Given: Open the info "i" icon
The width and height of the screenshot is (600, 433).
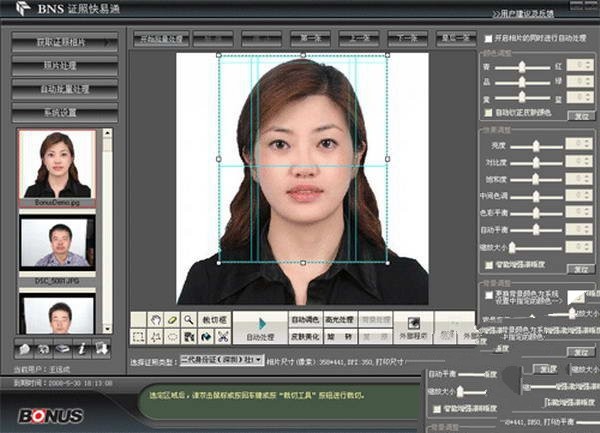Looking at the screenshot, I should tap(82, 348).
